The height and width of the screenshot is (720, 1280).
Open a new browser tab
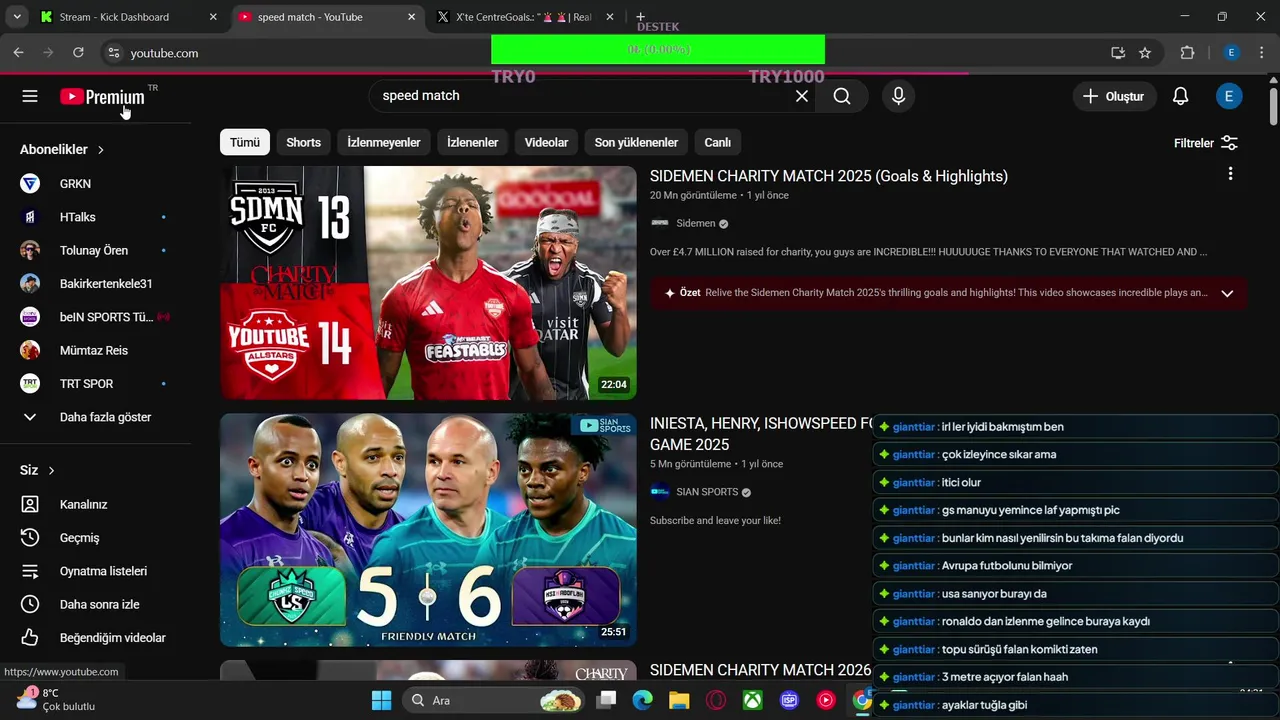tap(641, 17)
